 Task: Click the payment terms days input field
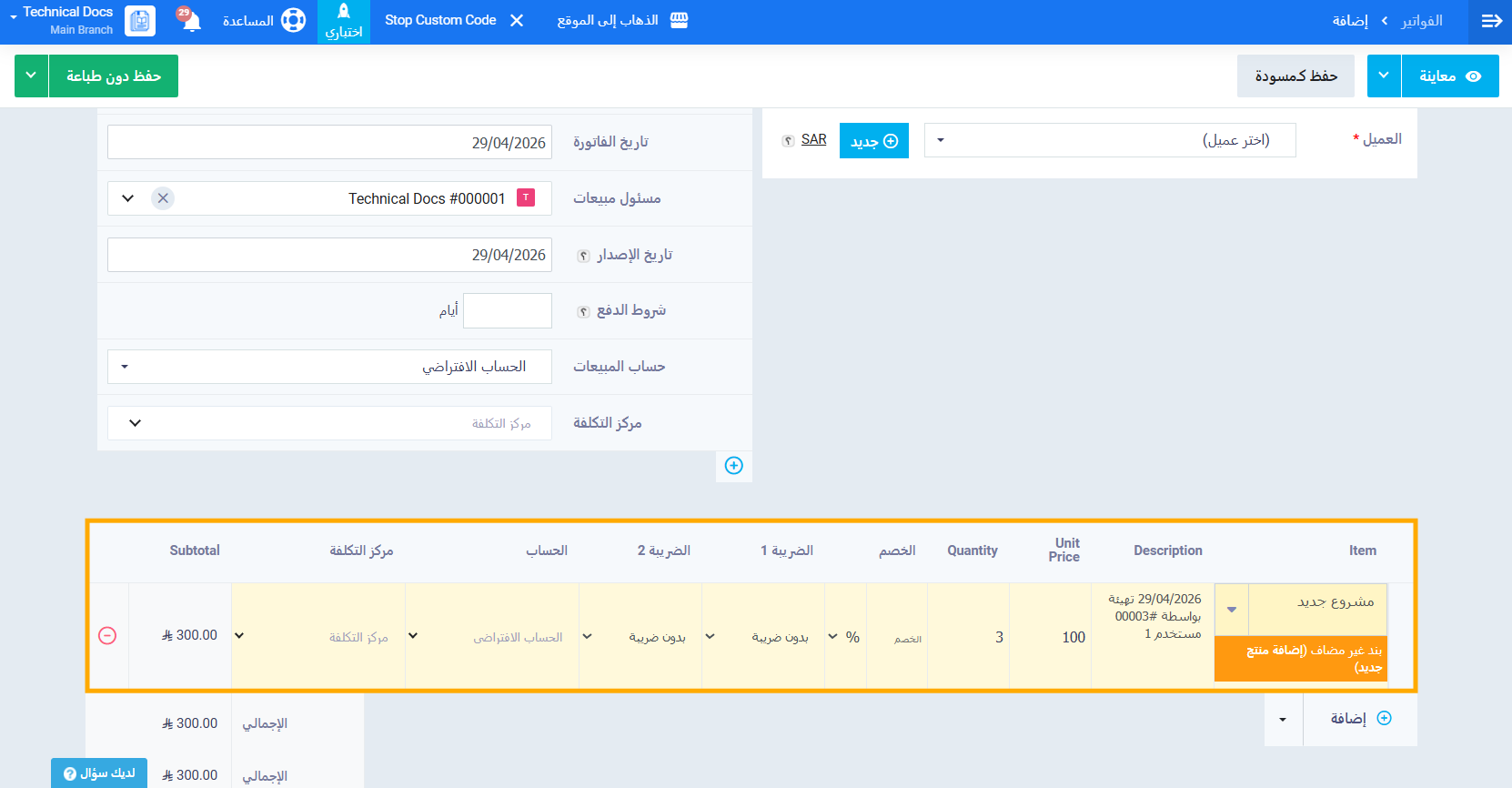[507, 310]
